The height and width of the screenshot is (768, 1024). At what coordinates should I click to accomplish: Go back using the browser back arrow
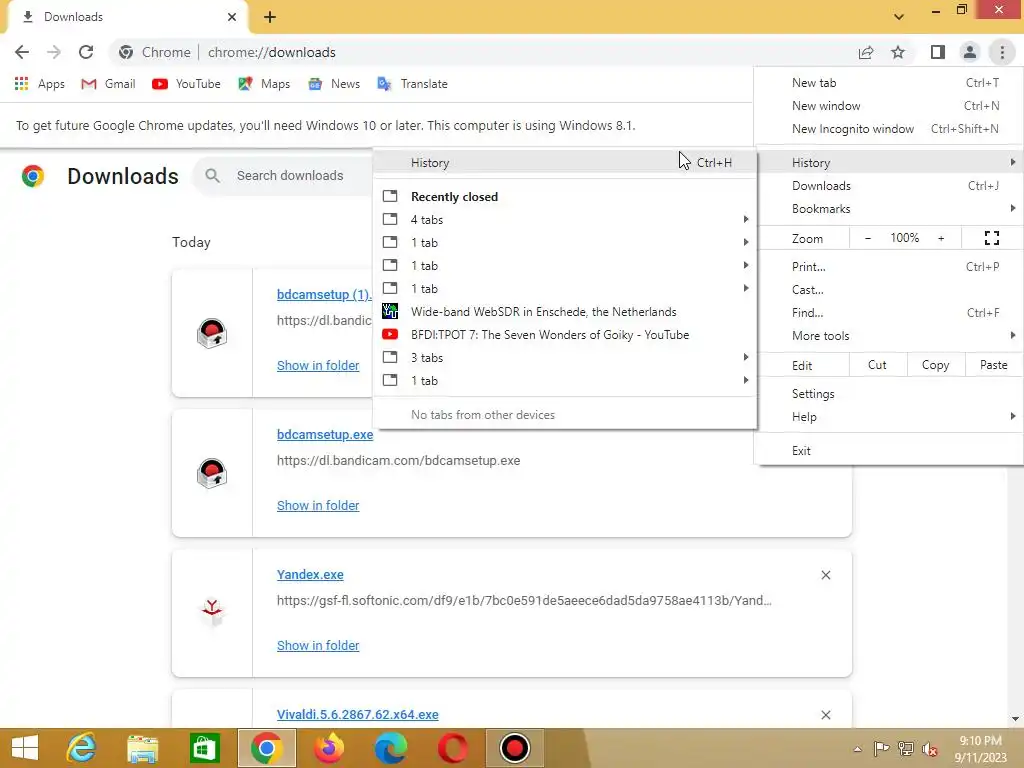pyautogui.click(x=22, y=52)
